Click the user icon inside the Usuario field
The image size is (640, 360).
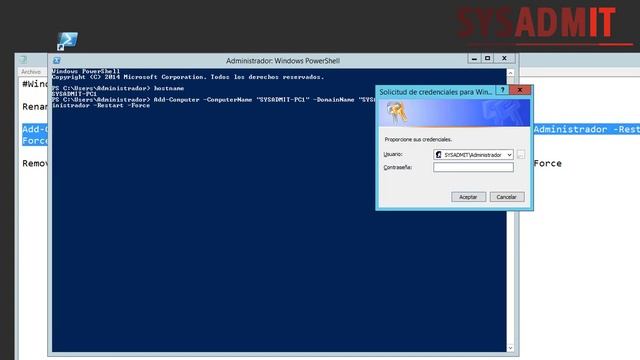click(439, 155)
